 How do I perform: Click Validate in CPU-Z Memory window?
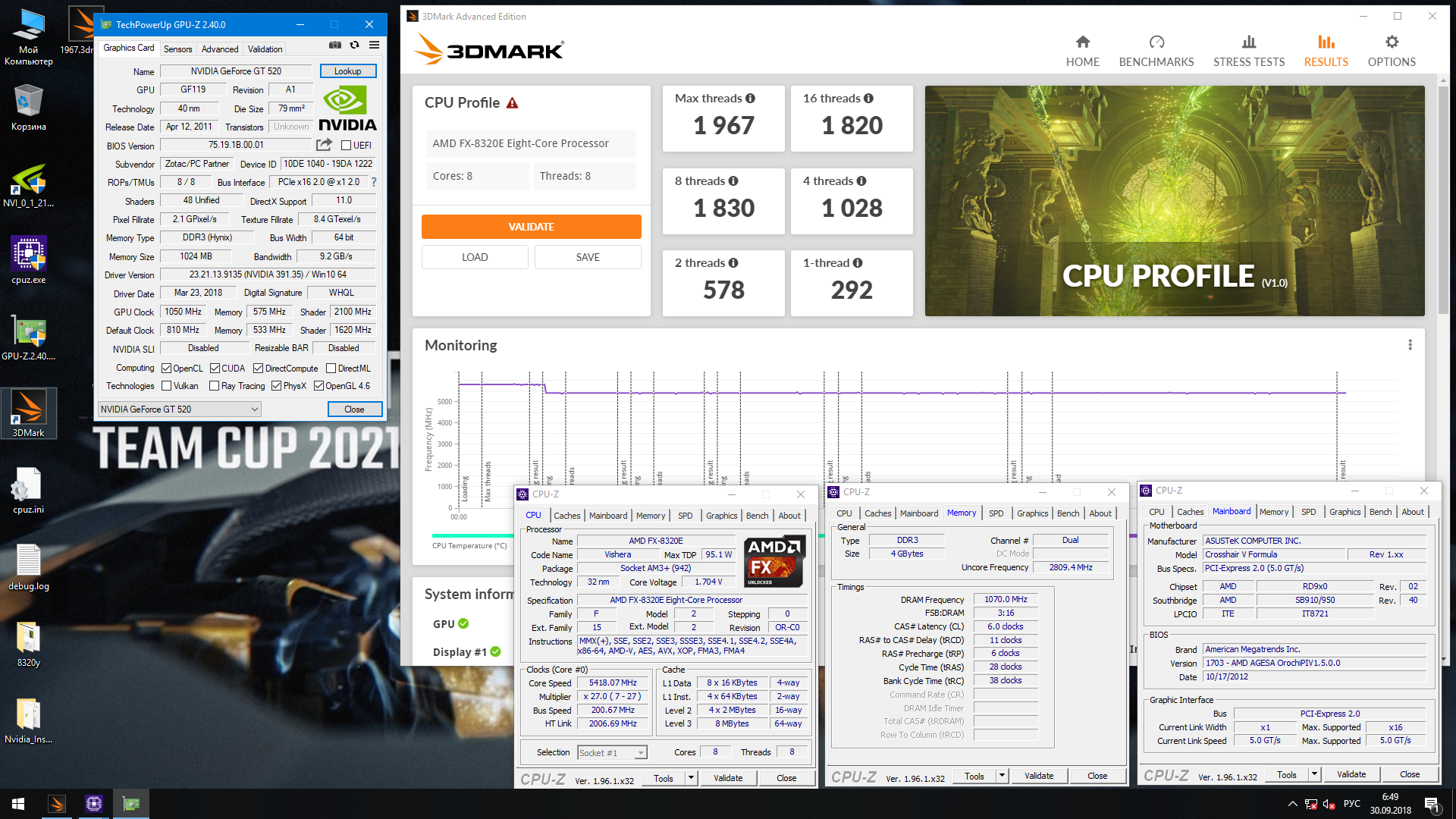pos(1039,776)
